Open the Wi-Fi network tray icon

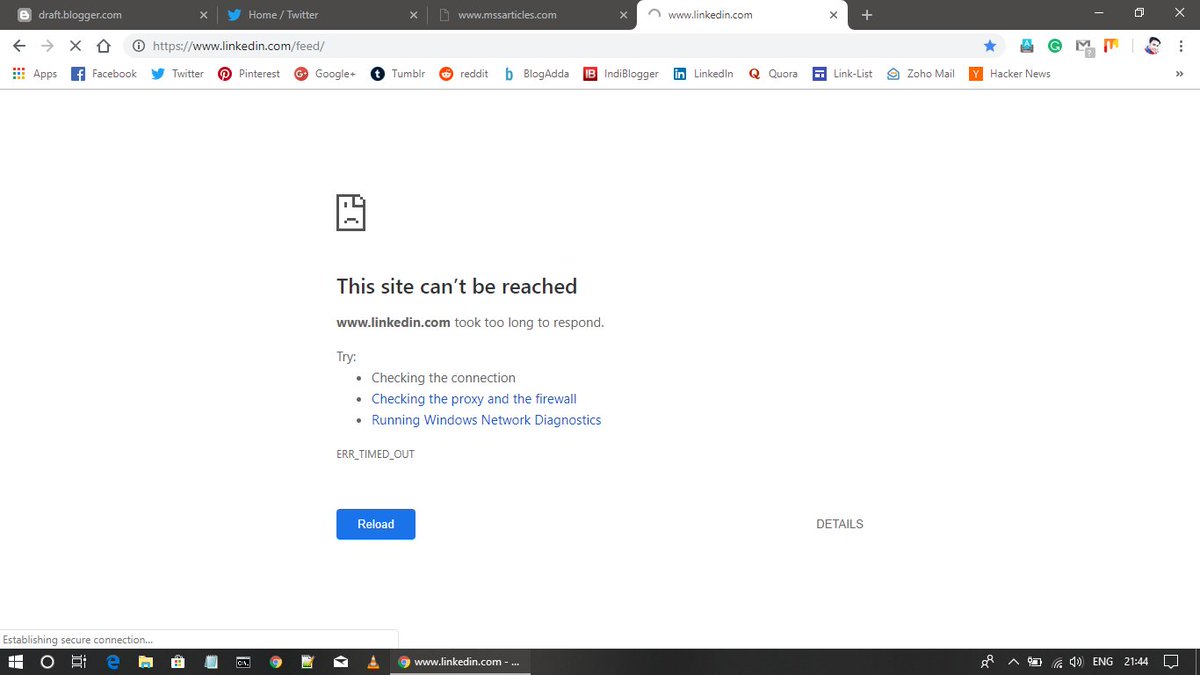pos(1057,661)
